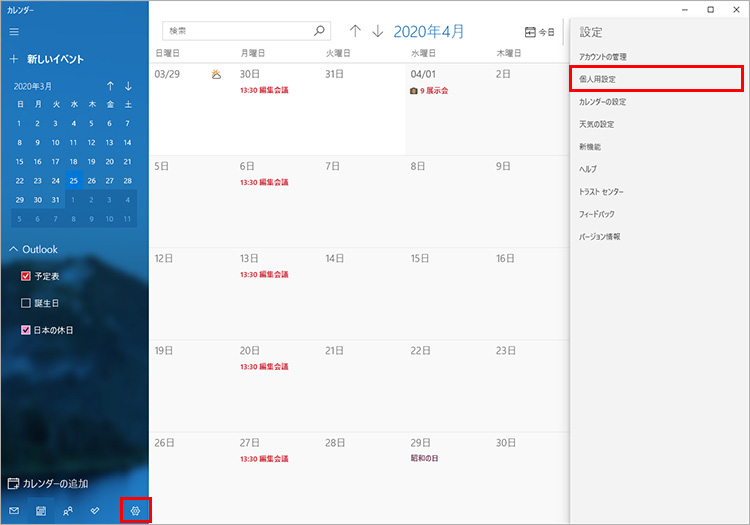Maximize the Calendar window
Viewport: 750px width, 525px height.
coord(711,10)
